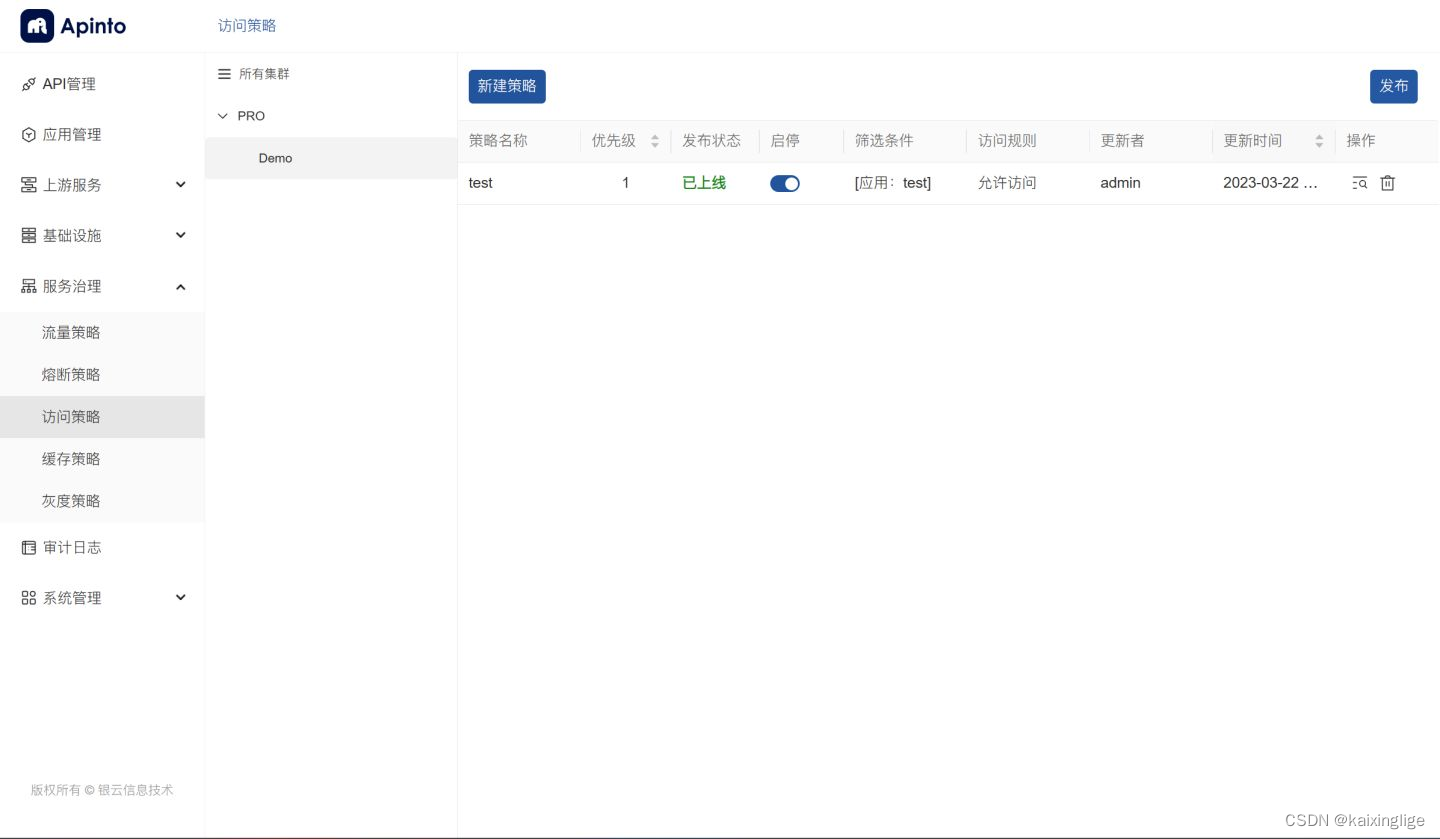Click the delete trash icon for the test policy
The width and height of the screenshot is (1440, 839).
(x=1387, y=183)
